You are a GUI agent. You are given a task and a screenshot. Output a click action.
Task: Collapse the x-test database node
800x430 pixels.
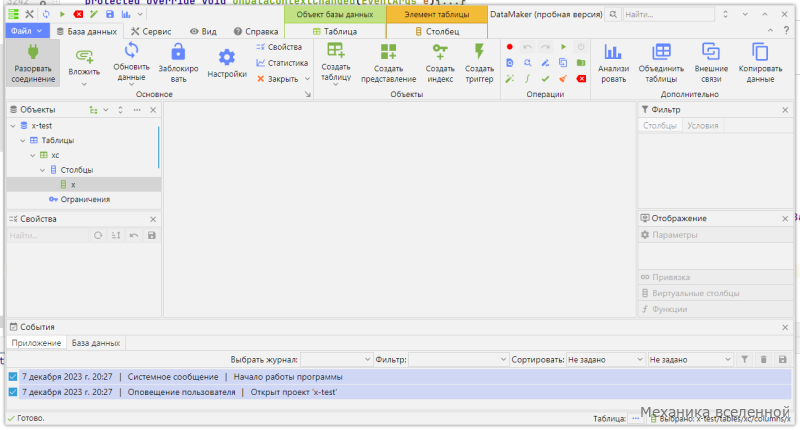pyautogui.click(x=13, y=125)
